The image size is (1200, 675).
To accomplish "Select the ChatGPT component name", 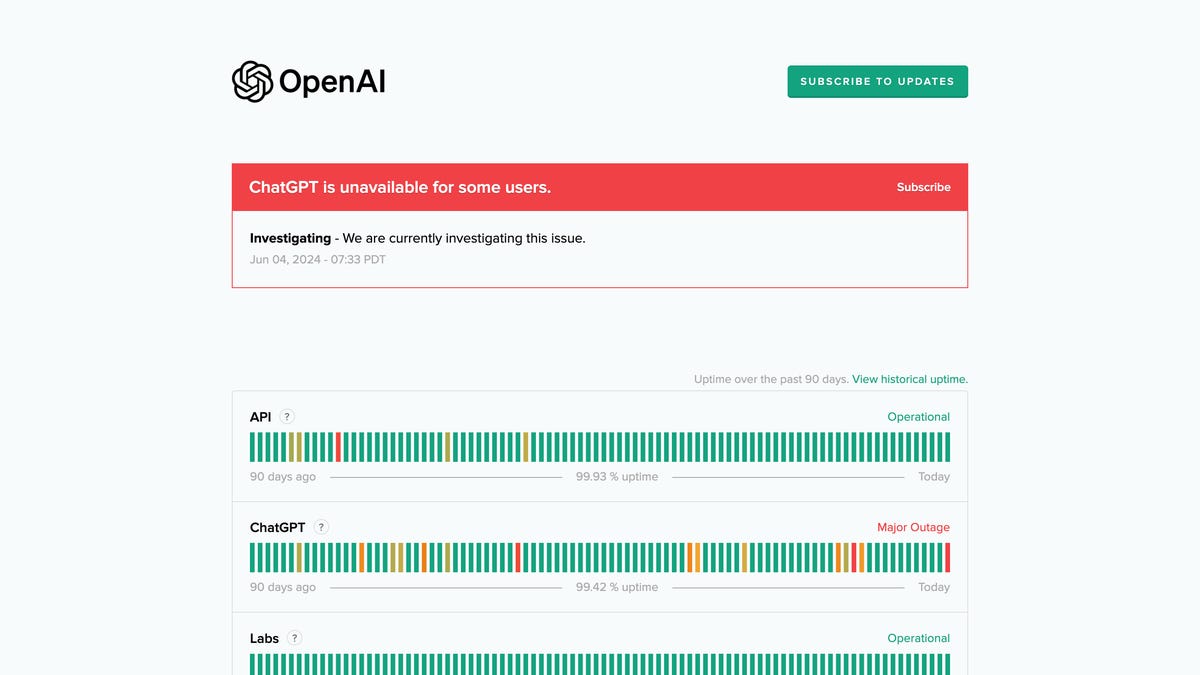I will click(275, 527).
